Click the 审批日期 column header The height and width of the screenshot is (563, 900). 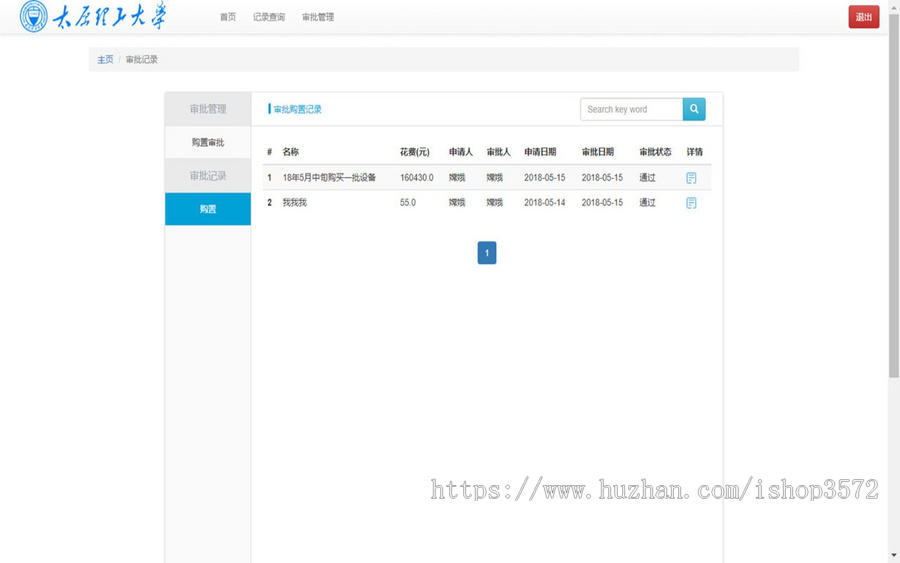[598, 152]
